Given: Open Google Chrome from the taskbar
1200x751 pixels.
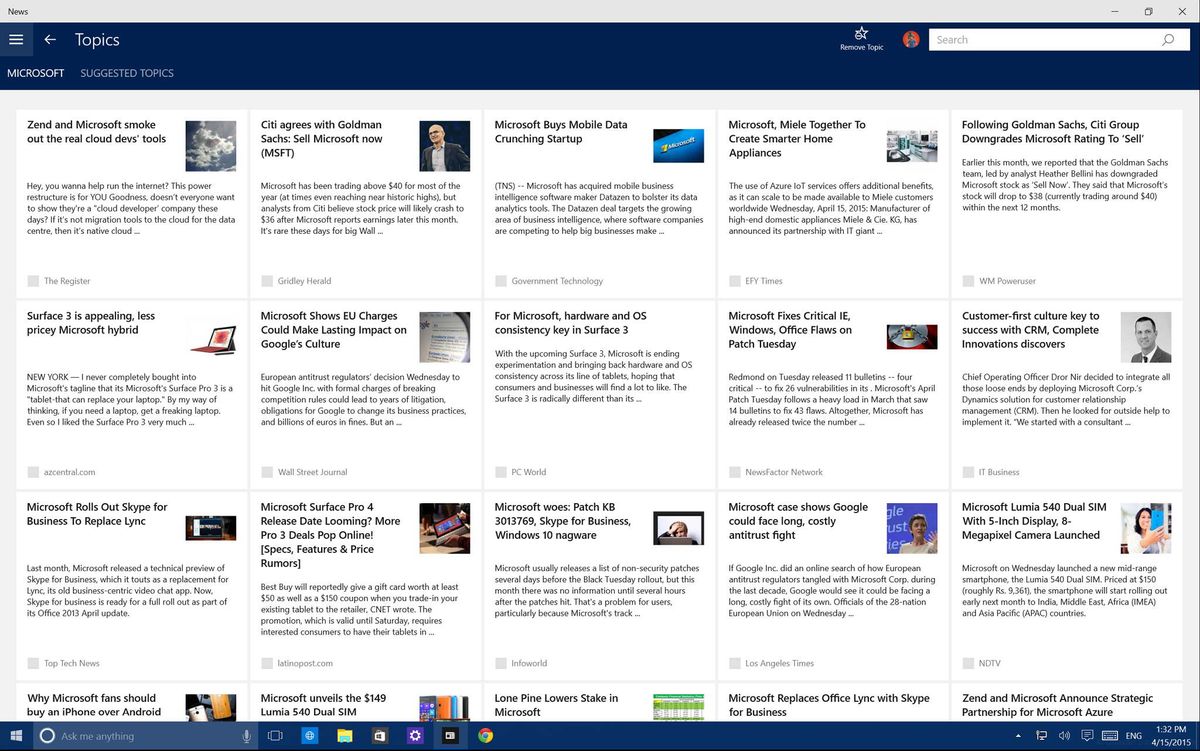Looking at the screenshot, I should [x=486, y=735].
